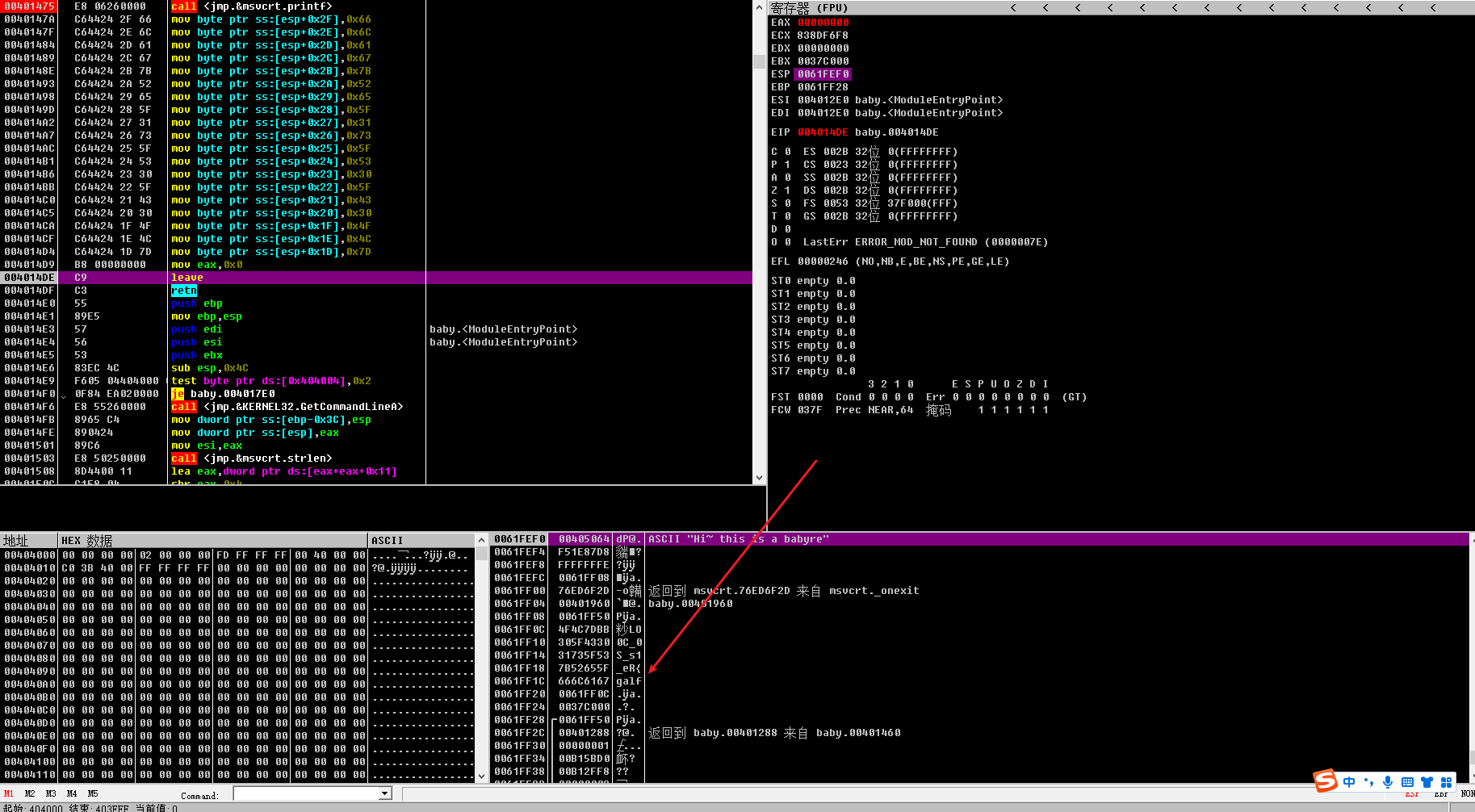Select stack row 0061FF04 baby.00401960
This screenshot has height=812, width=1475.
pos(980,604)
